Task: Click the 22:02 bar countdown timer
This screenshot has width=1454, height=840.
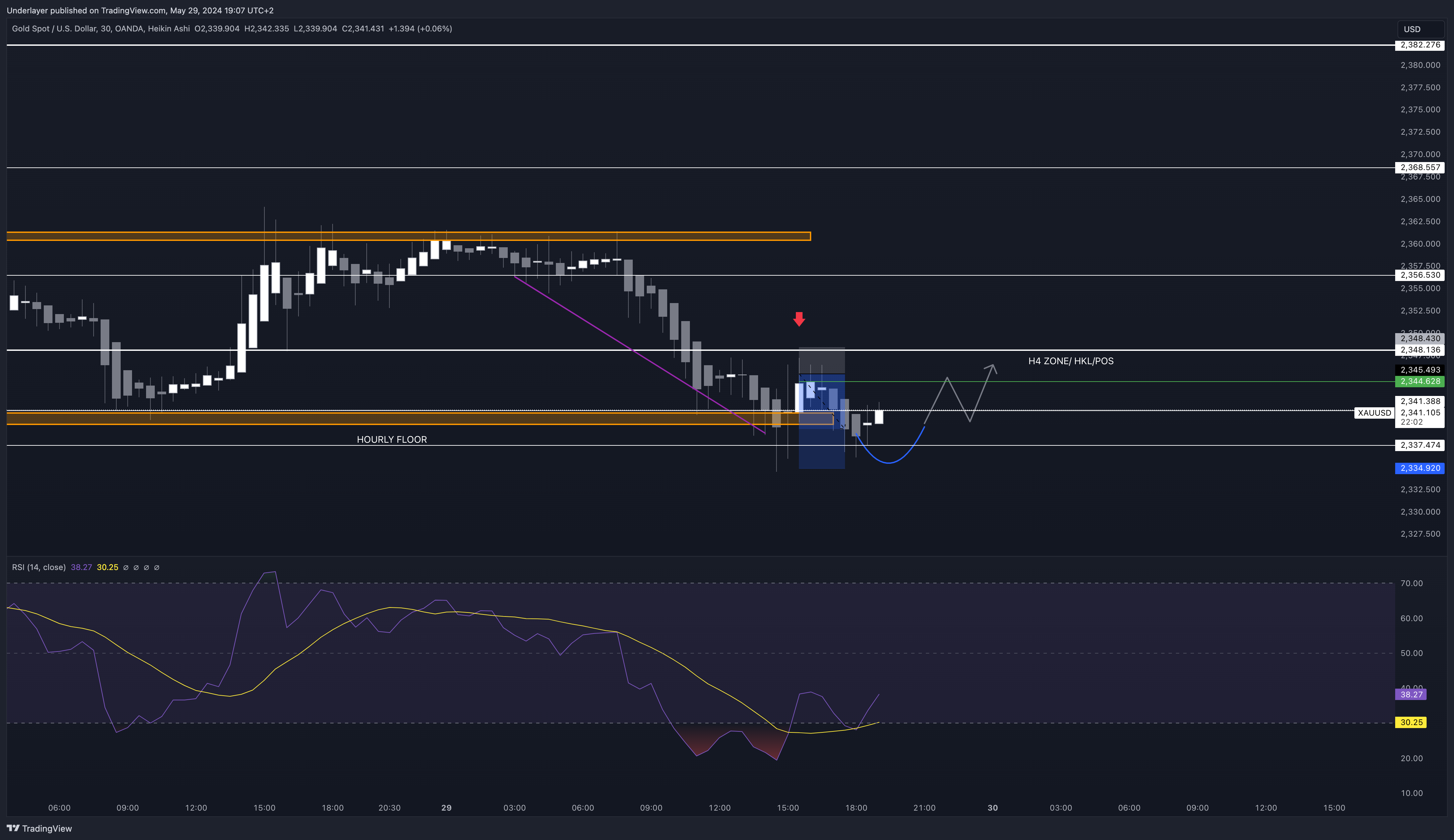Action: pos(1411,422)
